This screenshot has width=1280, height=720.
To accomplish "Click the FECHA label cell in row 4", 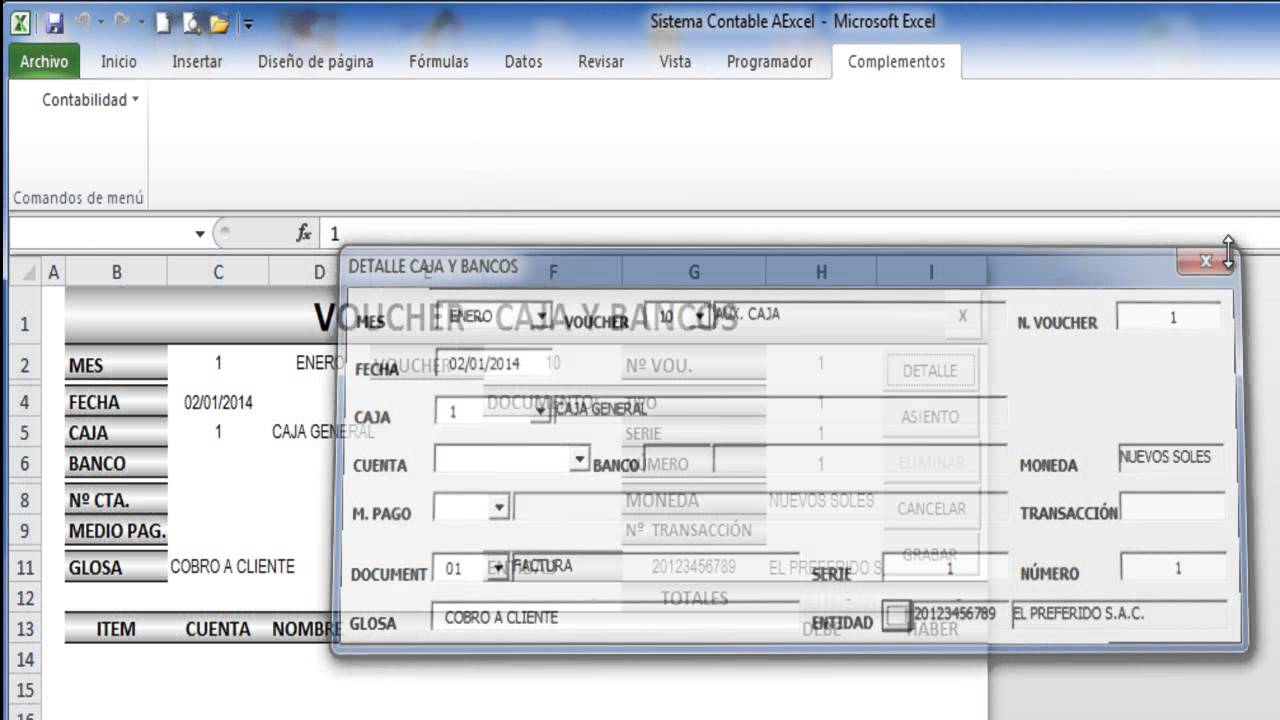I will pyautogui.click(x=117, y=403).
